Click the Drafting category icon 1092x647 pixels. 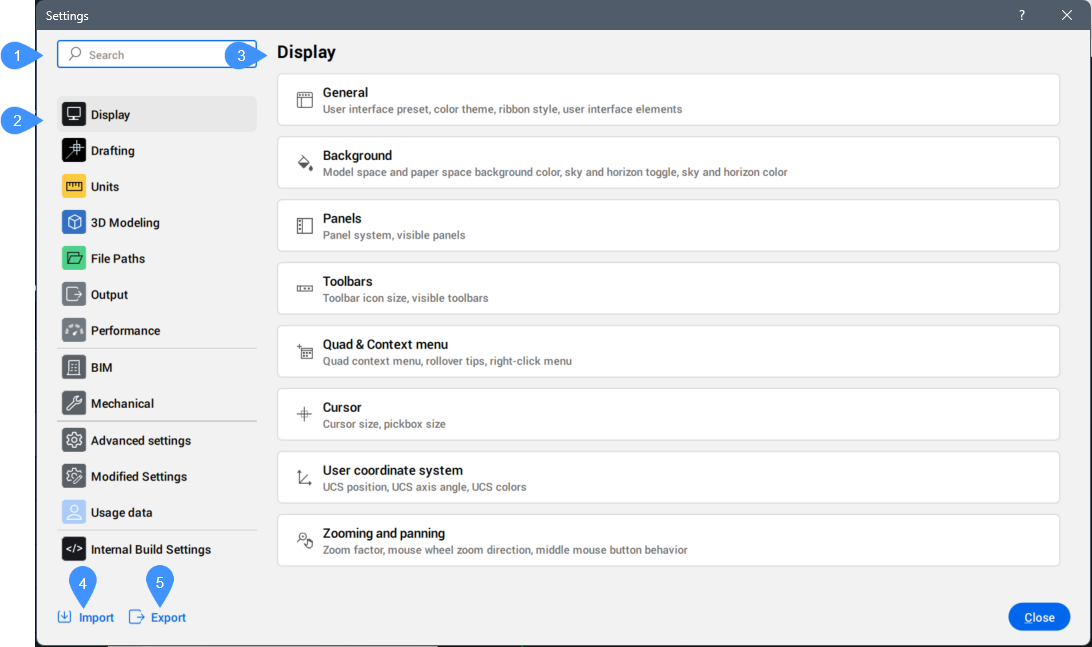tap(74, 151)
